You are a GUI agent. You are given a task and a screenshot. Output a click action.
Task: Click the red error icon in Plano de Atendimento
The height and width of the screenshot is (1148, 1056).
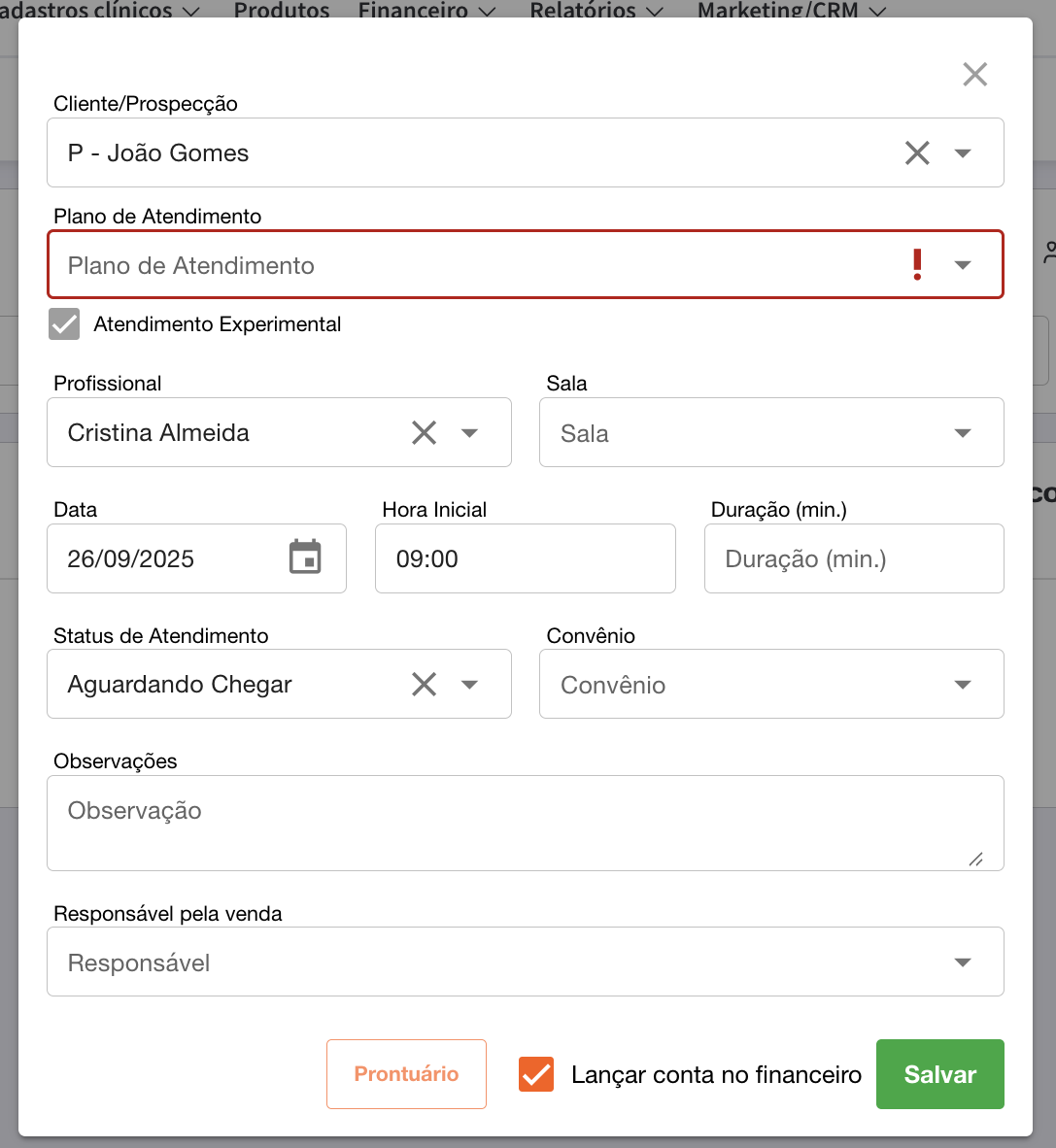pyautogui.click(x=917, y=264)
